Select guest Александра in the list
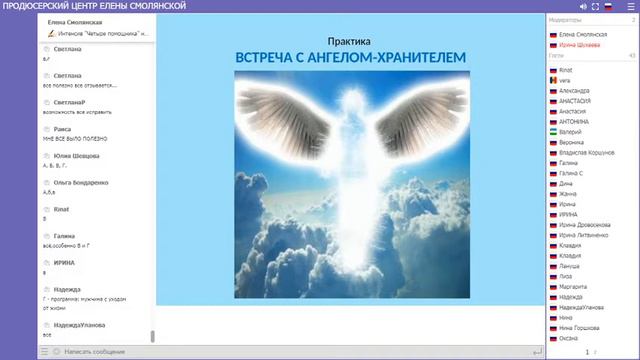The width and height of the screenshot is (640, 360). pyautogui.click(x=574, y=91)
